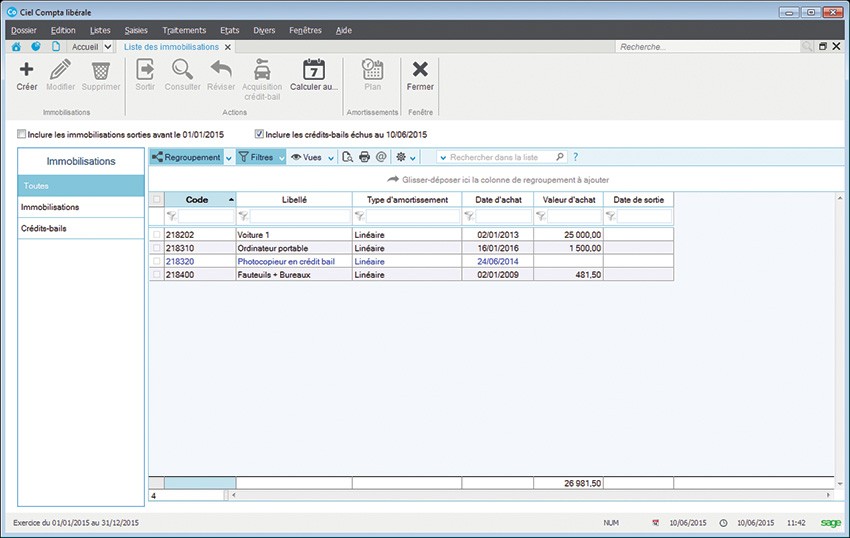Click the filter funnel under Valeur d'achat
Image resolution: width=850 pixels, height=538 pixels.
click(540, 216)
